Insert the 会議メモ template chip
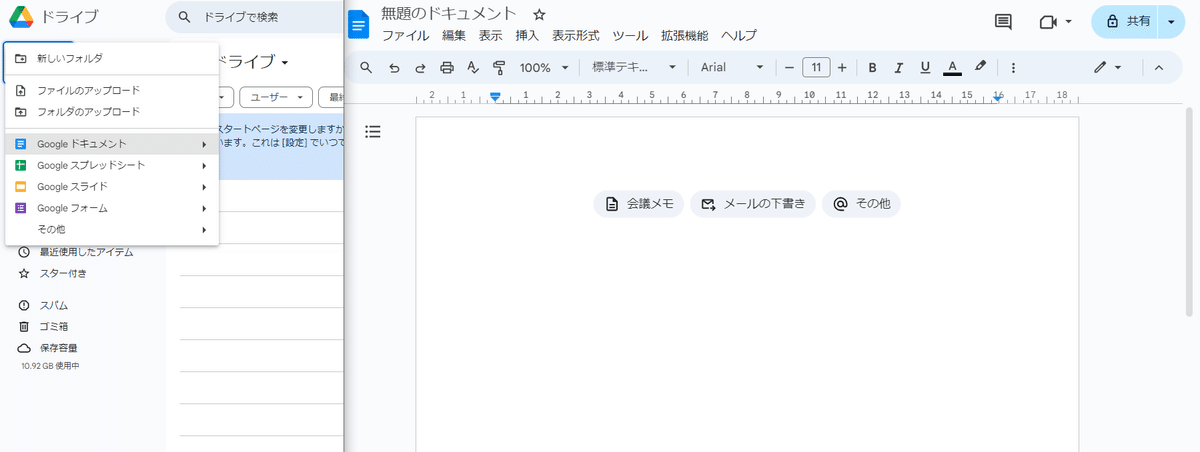1200x452 pixels. (x=639, y=204)
